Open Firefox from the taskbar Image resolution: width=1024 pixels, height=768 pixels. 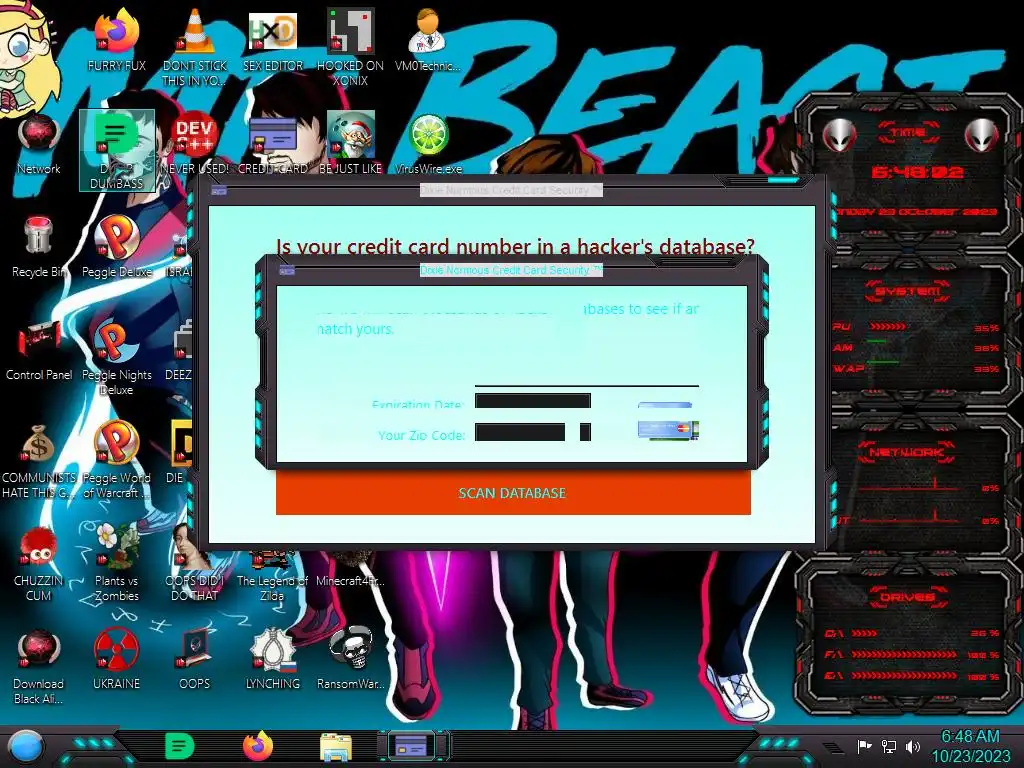[x=258, y=746]
